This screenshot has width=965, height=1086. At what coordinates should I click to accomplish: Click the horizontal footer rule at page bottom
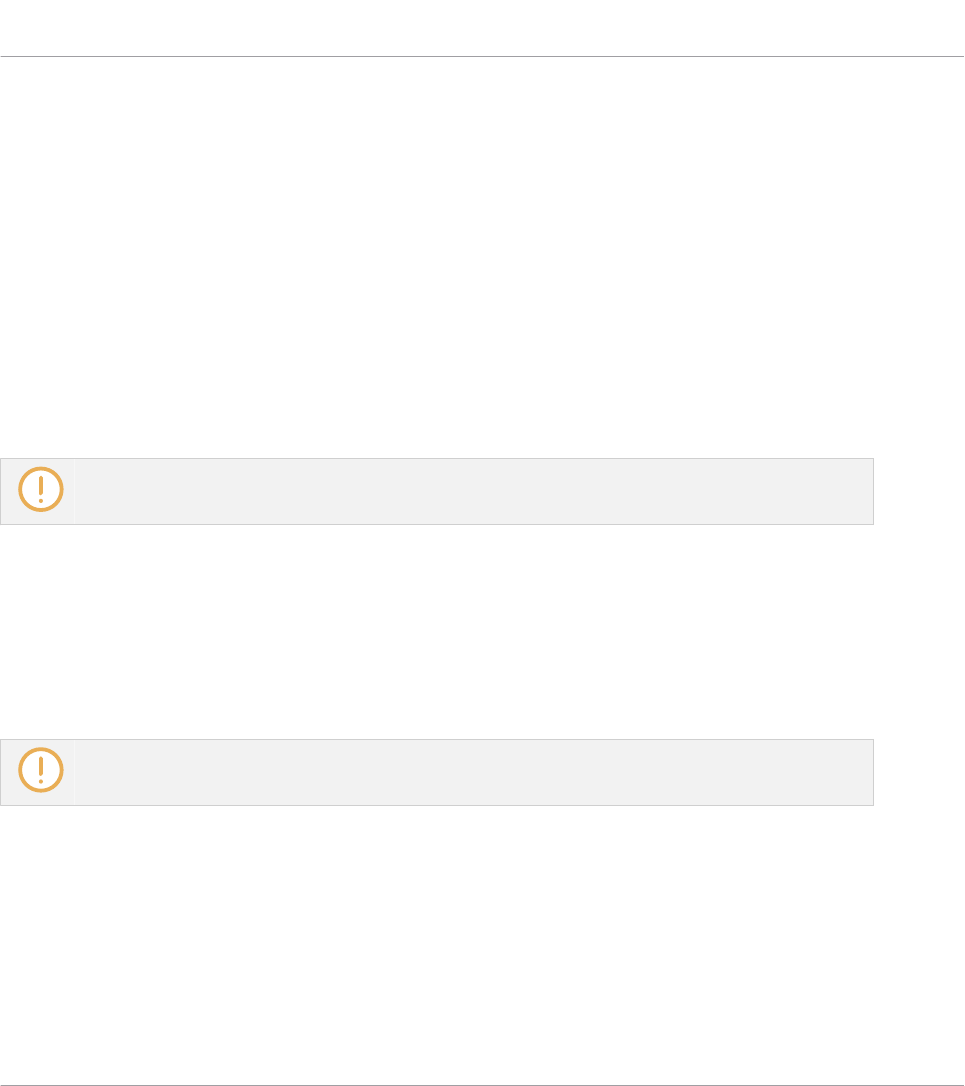pyautogui.click(x=482, y=1085)
